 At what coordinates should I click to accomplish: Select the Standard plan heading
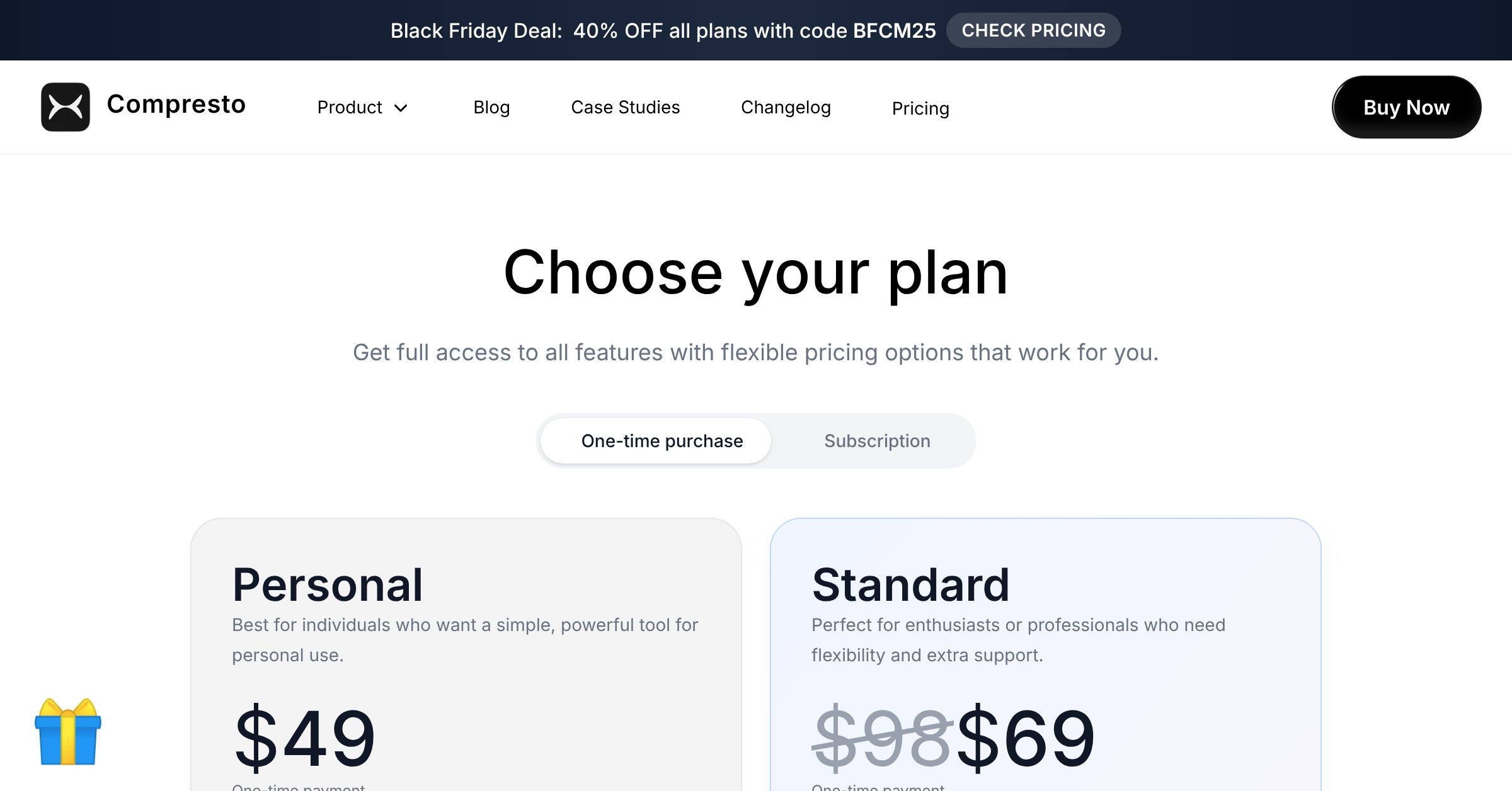point(910,585)
